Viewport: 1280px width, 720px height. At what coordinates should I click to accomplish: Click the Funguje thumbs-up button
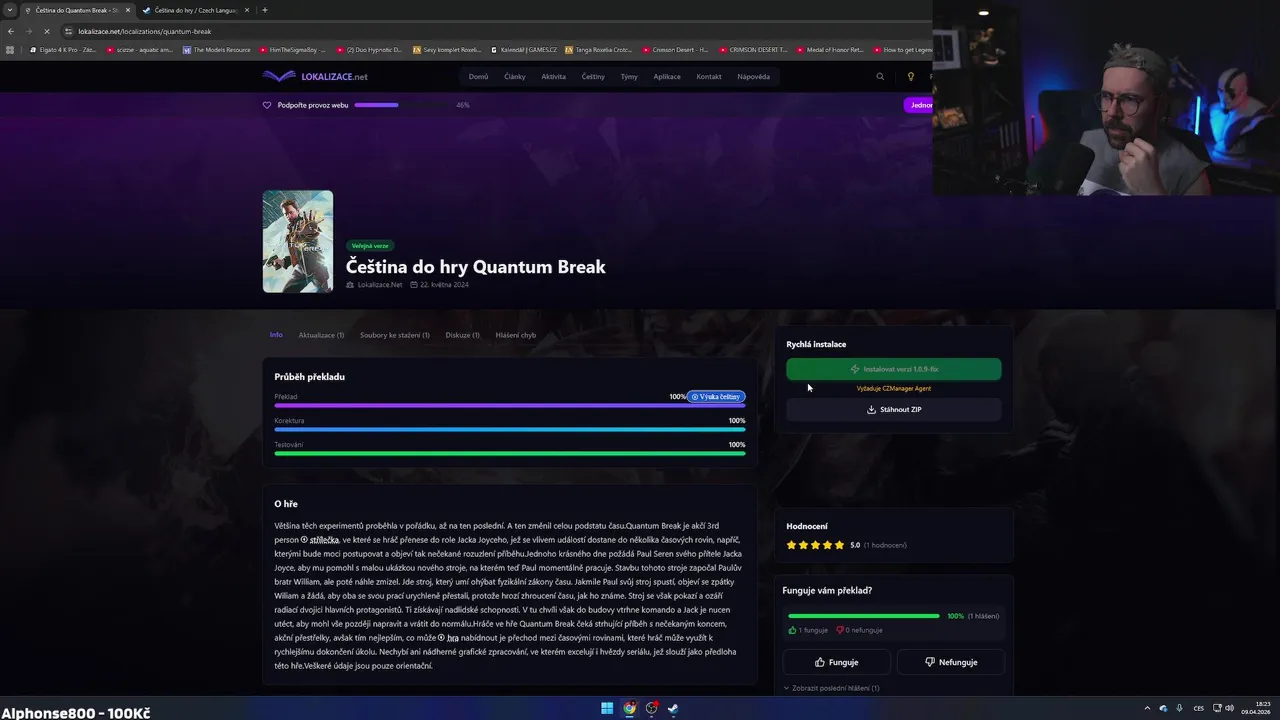[837, 662]
